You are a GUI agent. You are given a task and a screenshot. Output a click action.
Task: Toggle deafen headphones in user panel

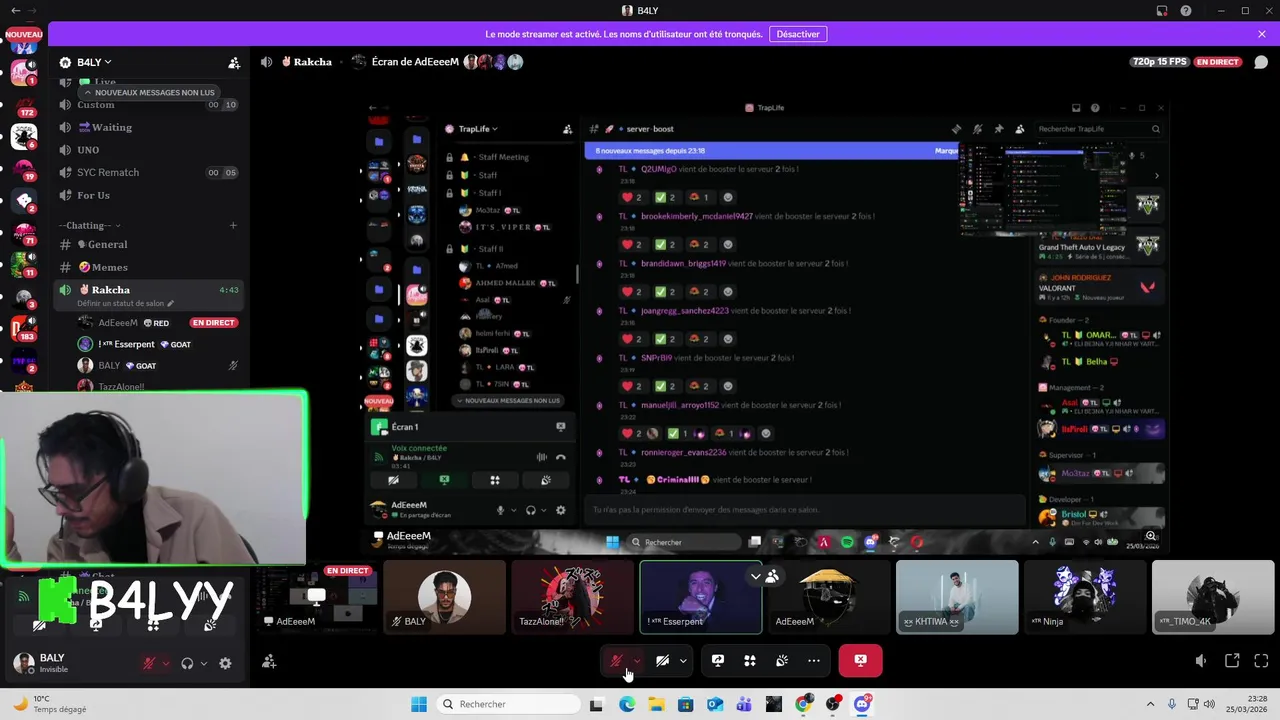click(x=187, y=663)
